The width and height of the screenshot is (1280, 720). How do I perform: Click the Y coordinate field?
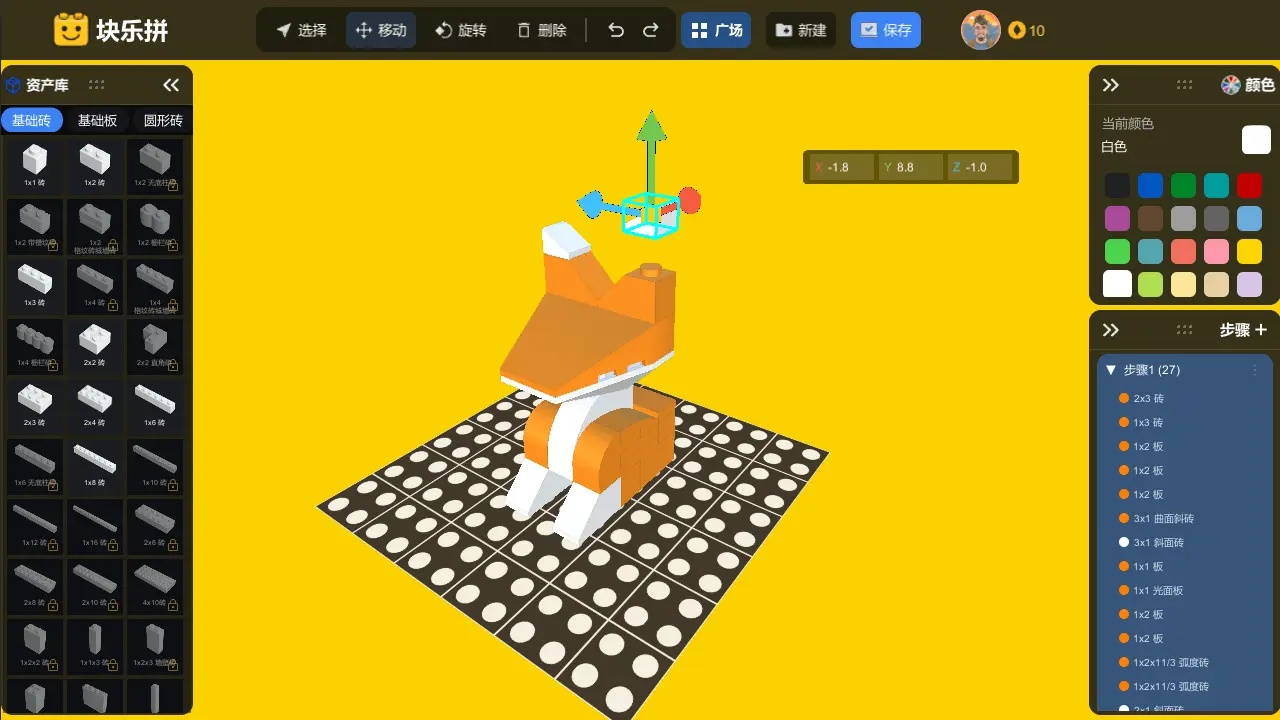click(911, 167)
